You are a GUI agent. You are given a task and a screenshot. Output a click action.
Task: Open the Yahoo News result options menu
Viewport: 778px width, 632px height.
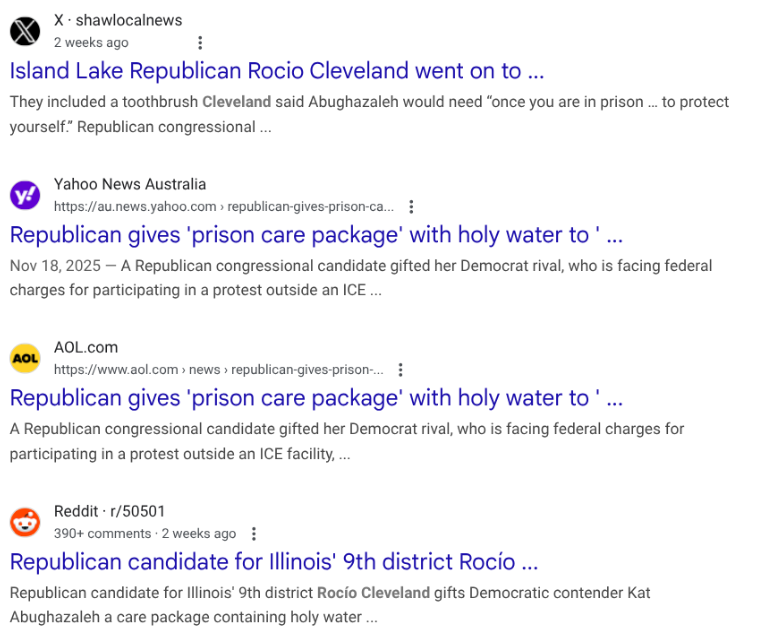click(411, 207)
